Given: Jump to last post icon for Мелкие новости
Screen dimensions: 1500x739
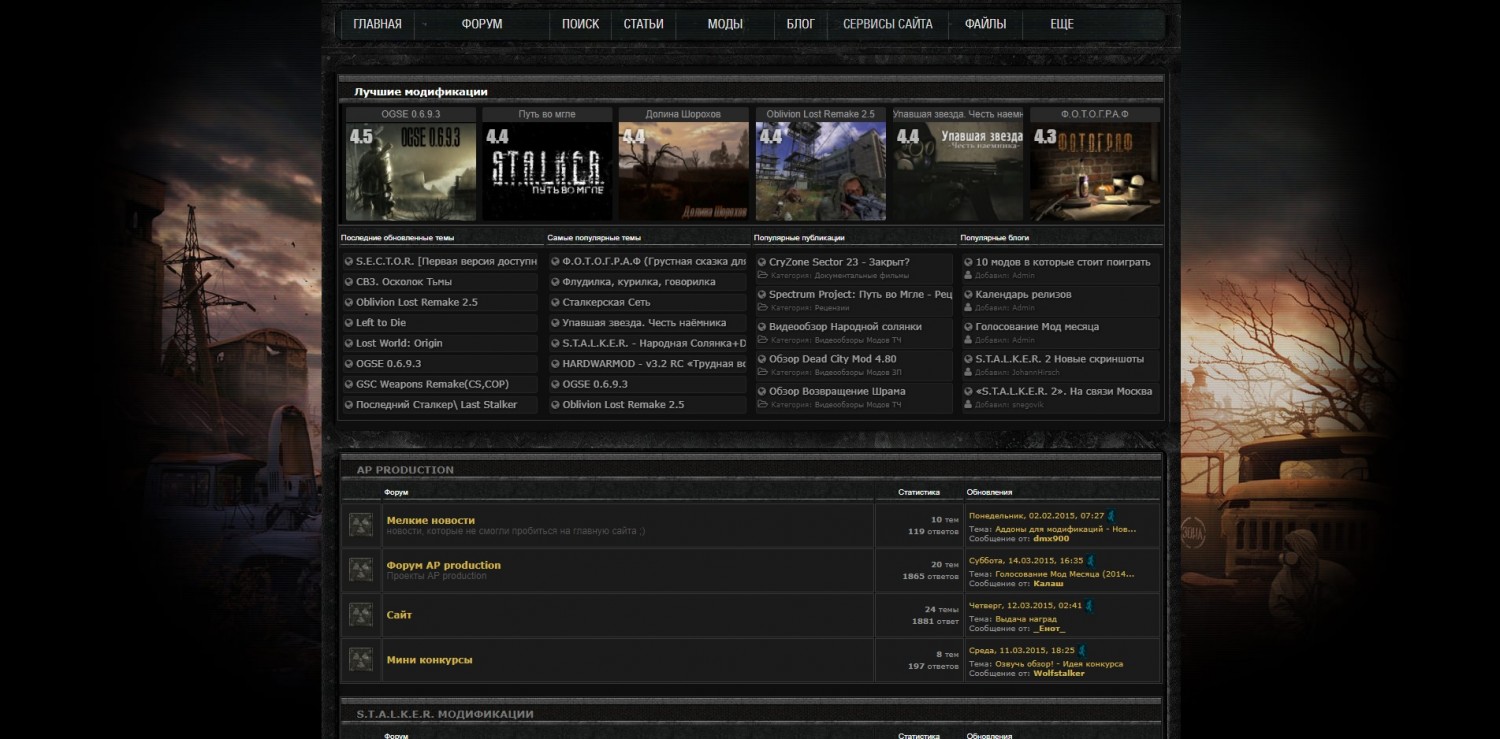Looking at the screenshot, I should point(1112,516).
